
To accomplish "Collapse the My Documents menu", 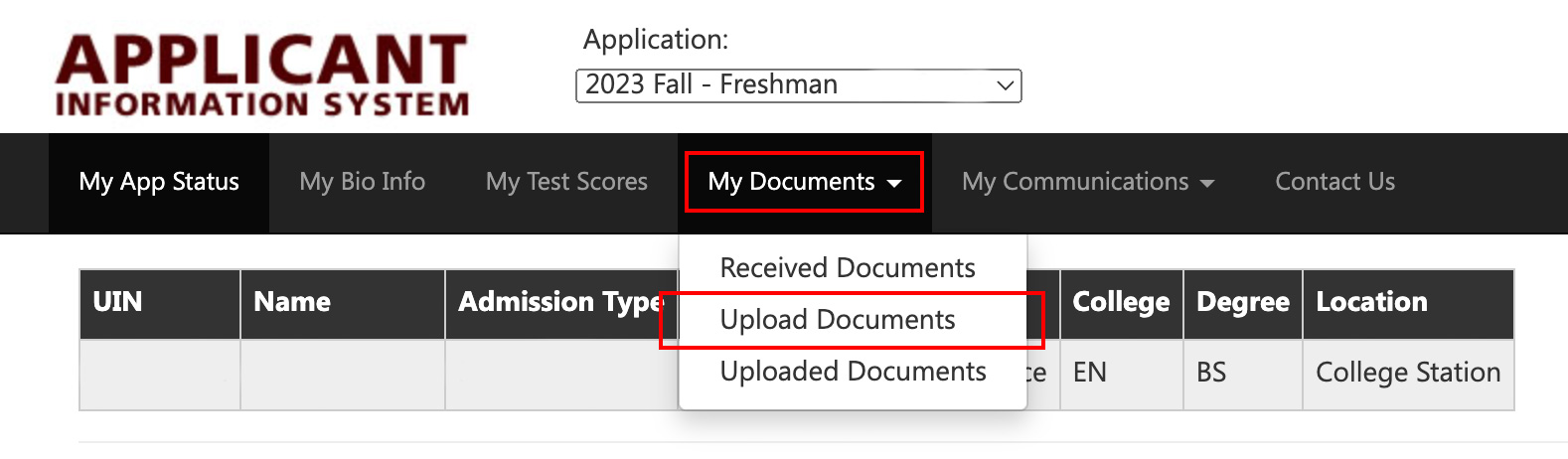I will (805, 183).
